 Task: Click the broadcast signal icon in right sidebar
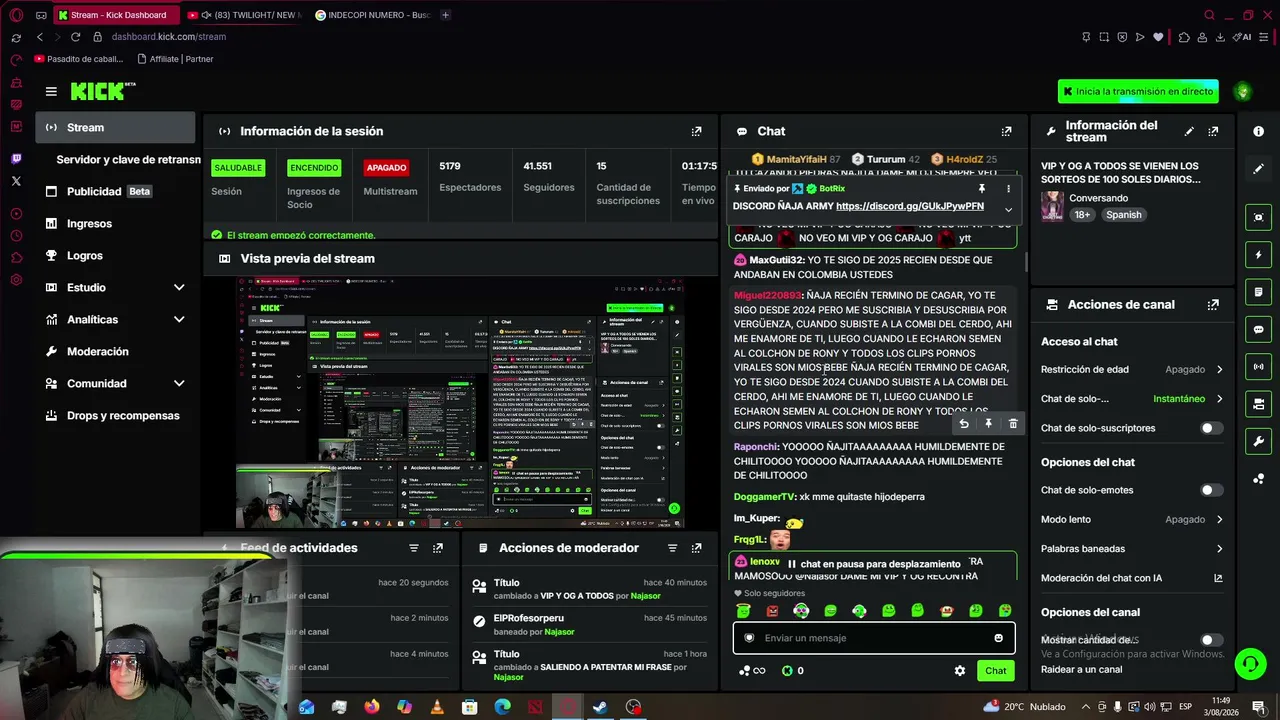(1258, 367)
